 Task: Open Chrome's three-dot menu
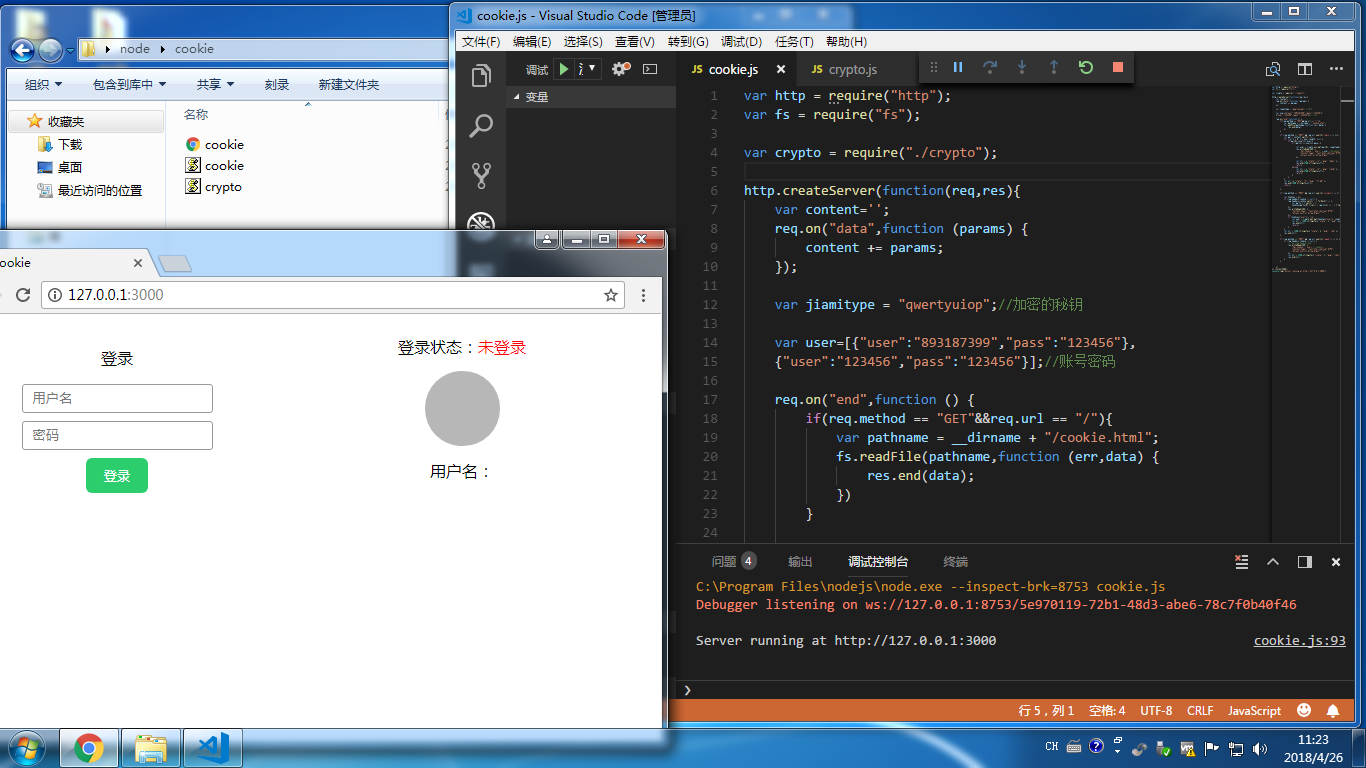coord(644,295)
